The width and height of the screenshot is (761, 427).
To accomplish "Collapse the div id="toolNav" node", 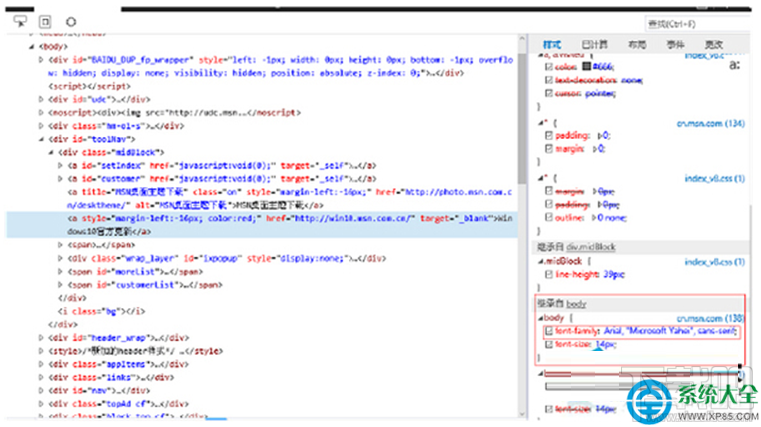I will click(42, 139).
